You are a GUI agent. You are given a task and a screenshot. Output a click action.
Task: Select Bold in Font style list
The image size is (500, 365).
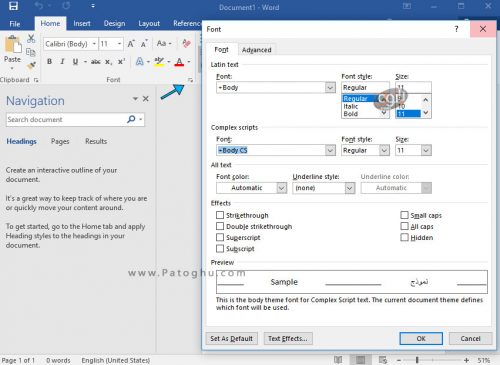coord(351,114)
